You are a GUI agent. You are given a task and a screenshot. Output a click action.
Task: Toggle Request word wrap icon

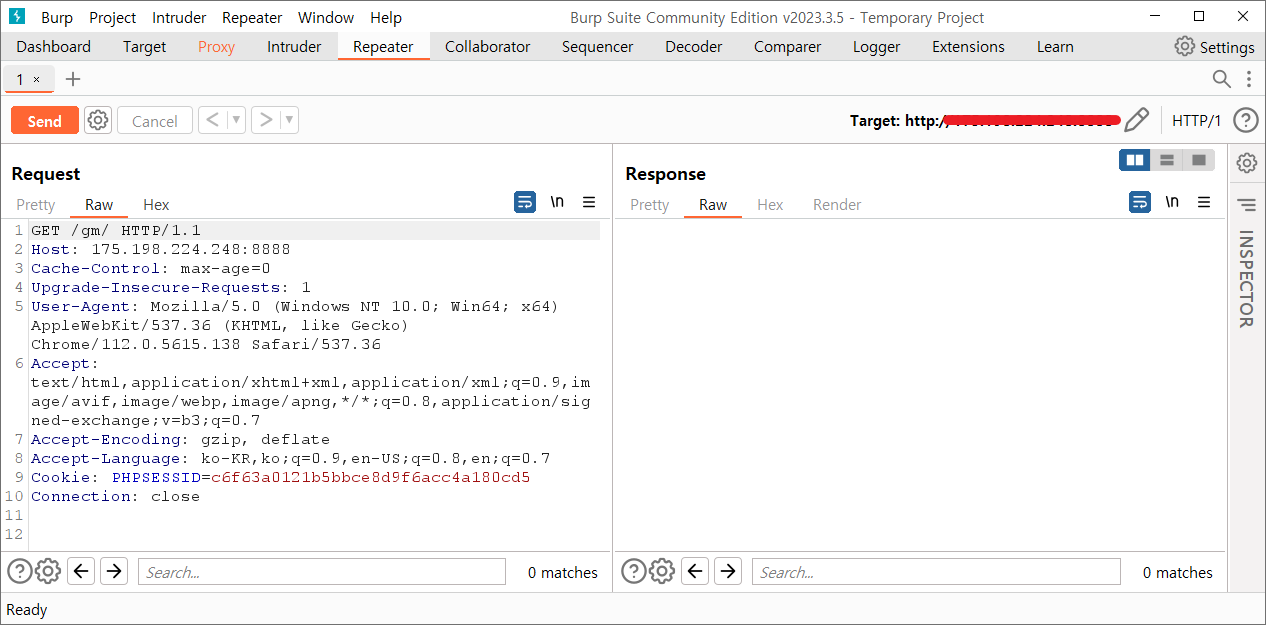[x=525, y=202]
